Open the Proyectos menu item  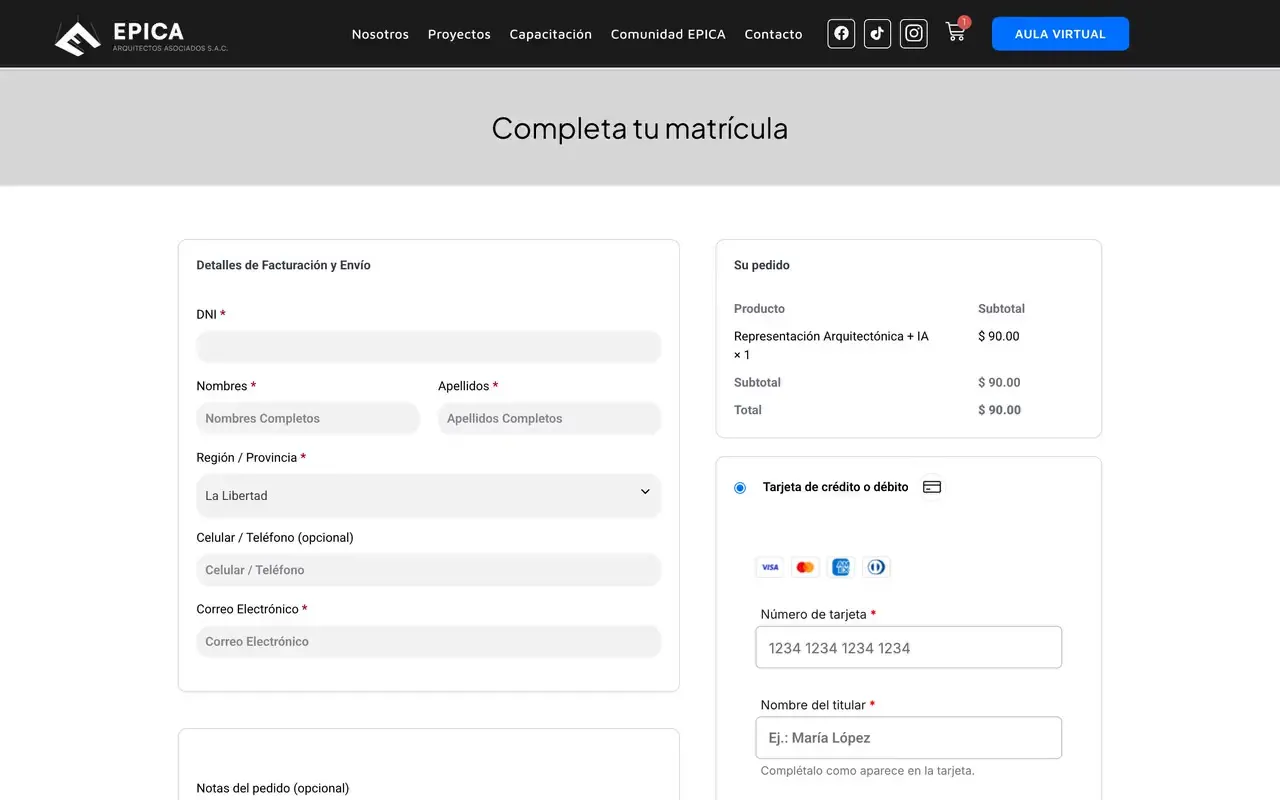(x=459, y=34)
